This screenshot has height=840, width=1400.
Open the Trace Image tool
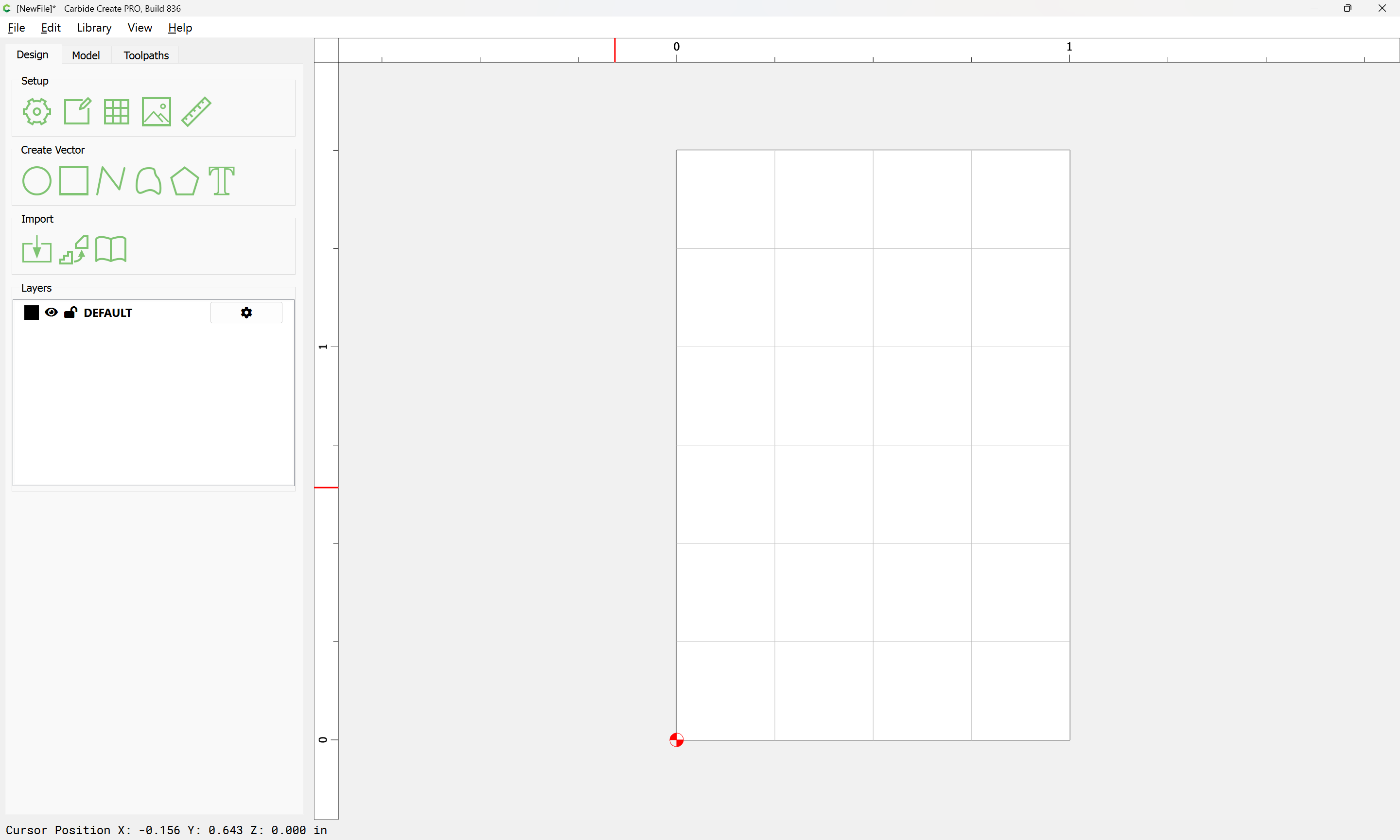pos(74,250)
